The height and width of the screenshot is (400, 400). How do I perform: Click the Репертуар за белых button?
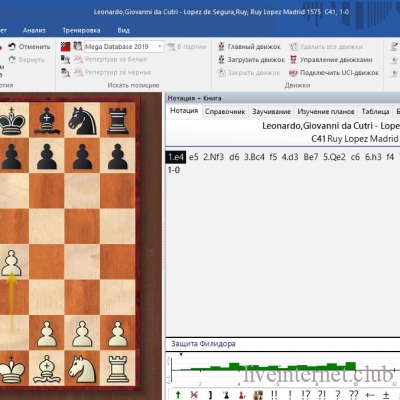(110, 60)
